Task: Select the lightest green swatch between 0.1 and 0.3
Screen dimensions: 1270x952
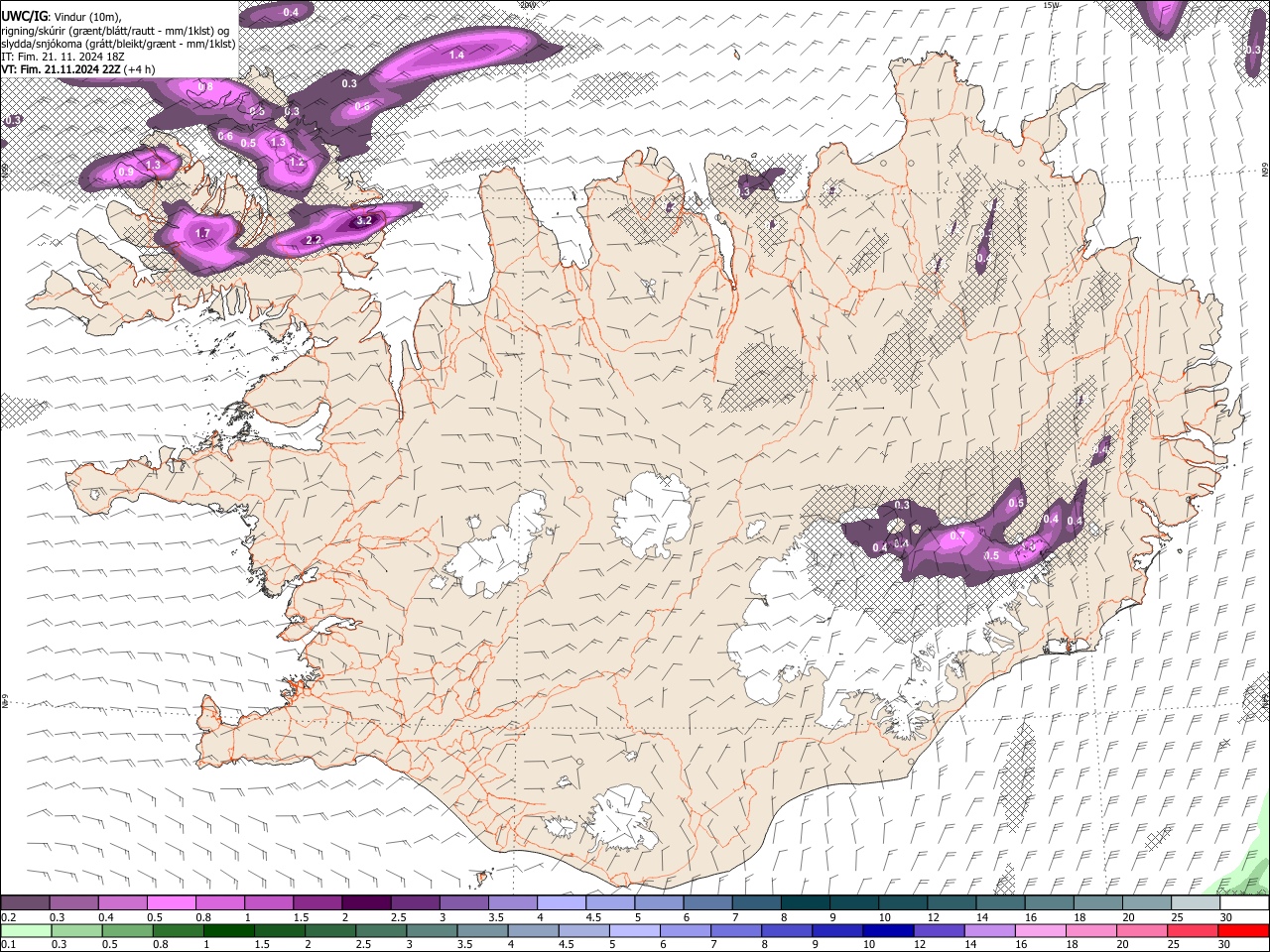Action: (x=27, y=930)
